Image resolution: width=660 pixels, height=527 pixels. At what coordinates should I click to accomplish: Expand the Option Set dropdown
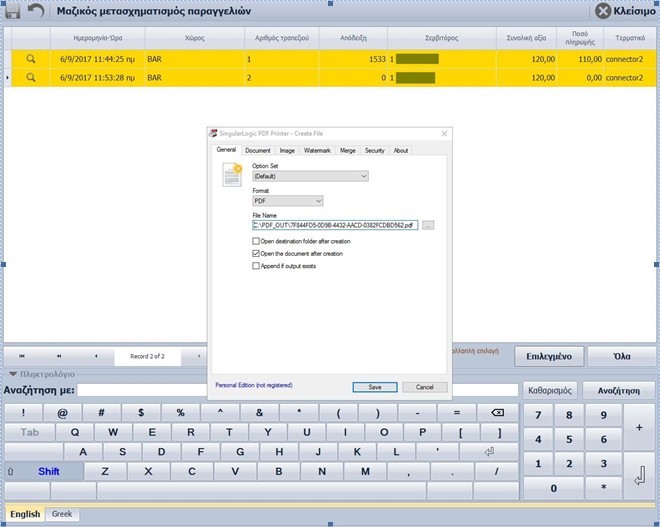[363, 176]
